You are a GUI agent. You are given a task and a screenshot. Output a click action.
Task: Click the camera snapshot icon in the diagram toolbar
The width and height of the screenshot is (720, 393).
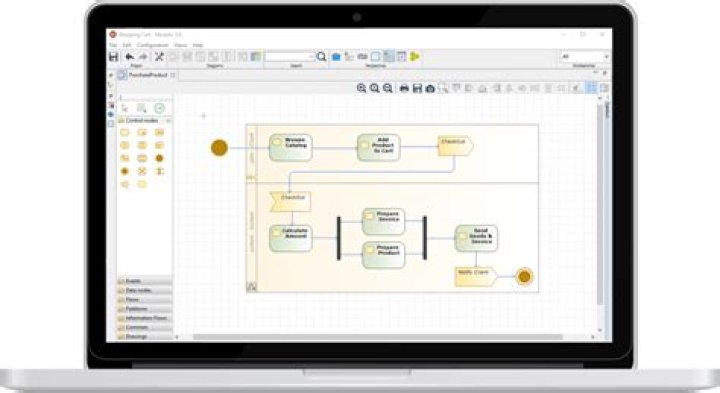pos(430,88)
